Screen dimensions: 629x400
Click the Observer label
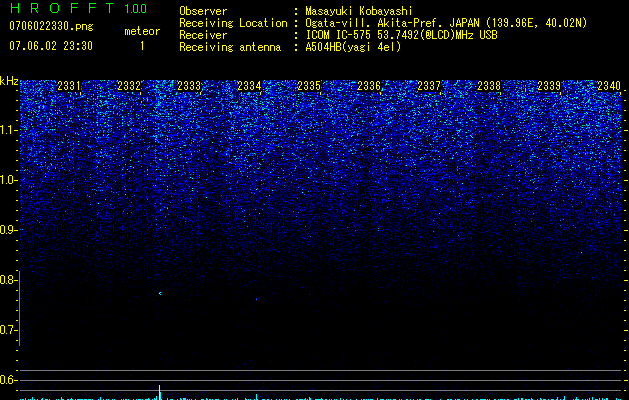203,11
